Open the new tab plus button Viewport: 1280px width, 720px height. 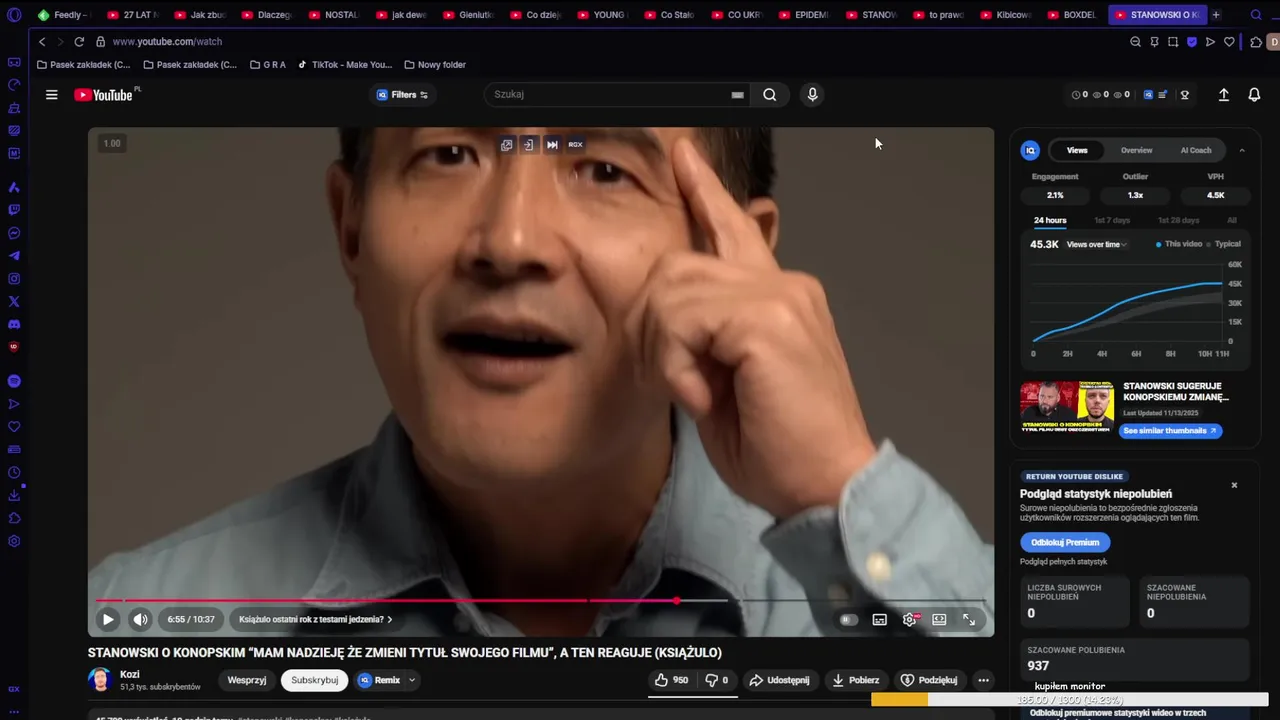[x=1216, y=15]
